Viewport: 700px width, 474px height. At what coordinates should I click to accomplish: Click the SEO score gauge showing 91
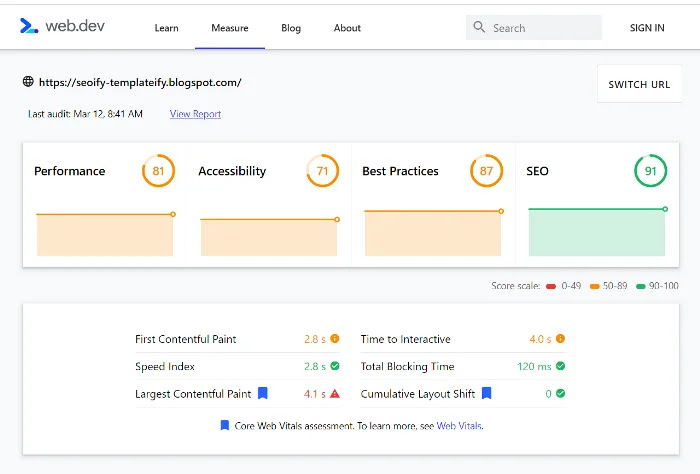(x=650, y=171)
